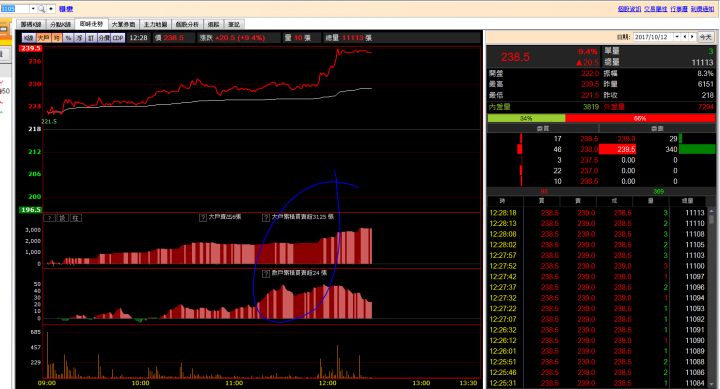Viewport: 720px width, 389px height.
Task: Select ask price 239.0 in order book
Action: pos(626,139)
